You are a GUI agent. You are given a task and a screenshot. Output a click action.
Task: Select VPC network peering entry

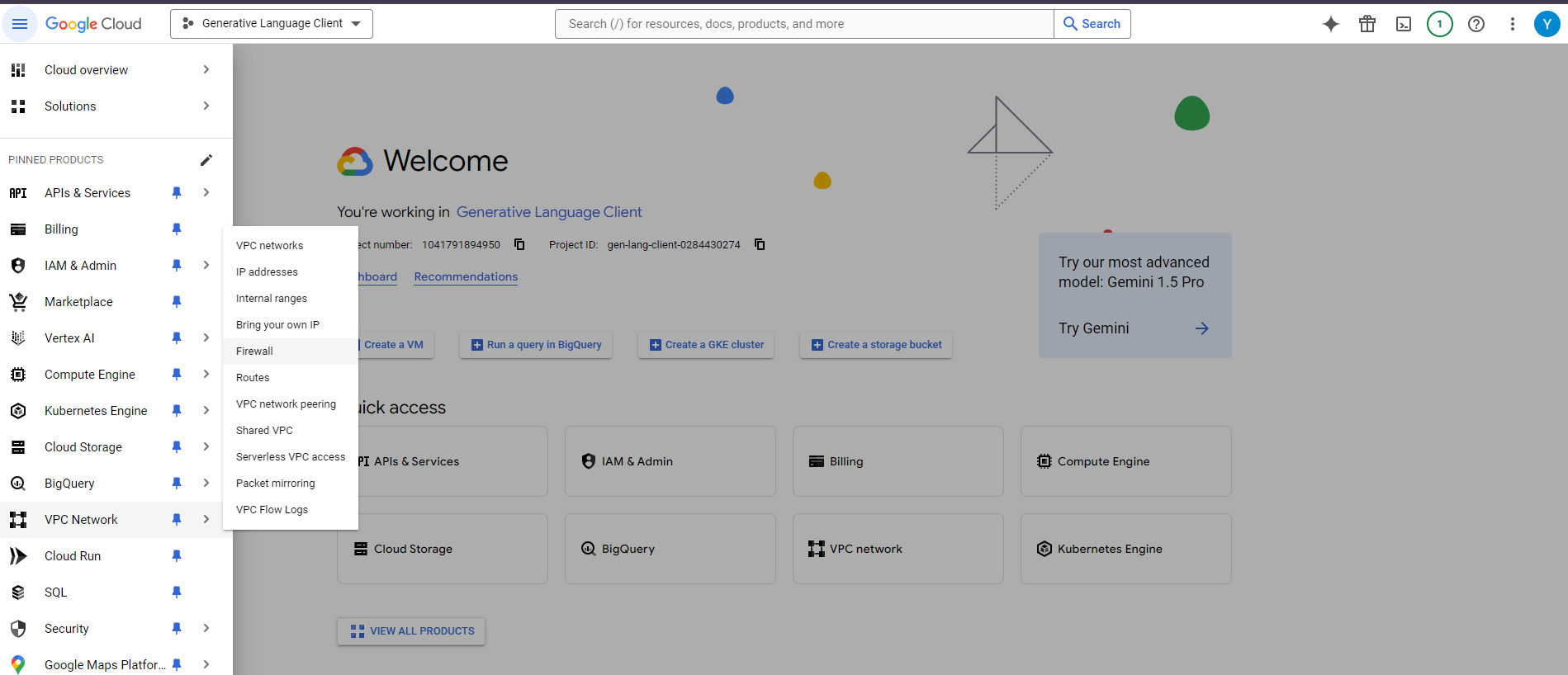tap(291, 404)
